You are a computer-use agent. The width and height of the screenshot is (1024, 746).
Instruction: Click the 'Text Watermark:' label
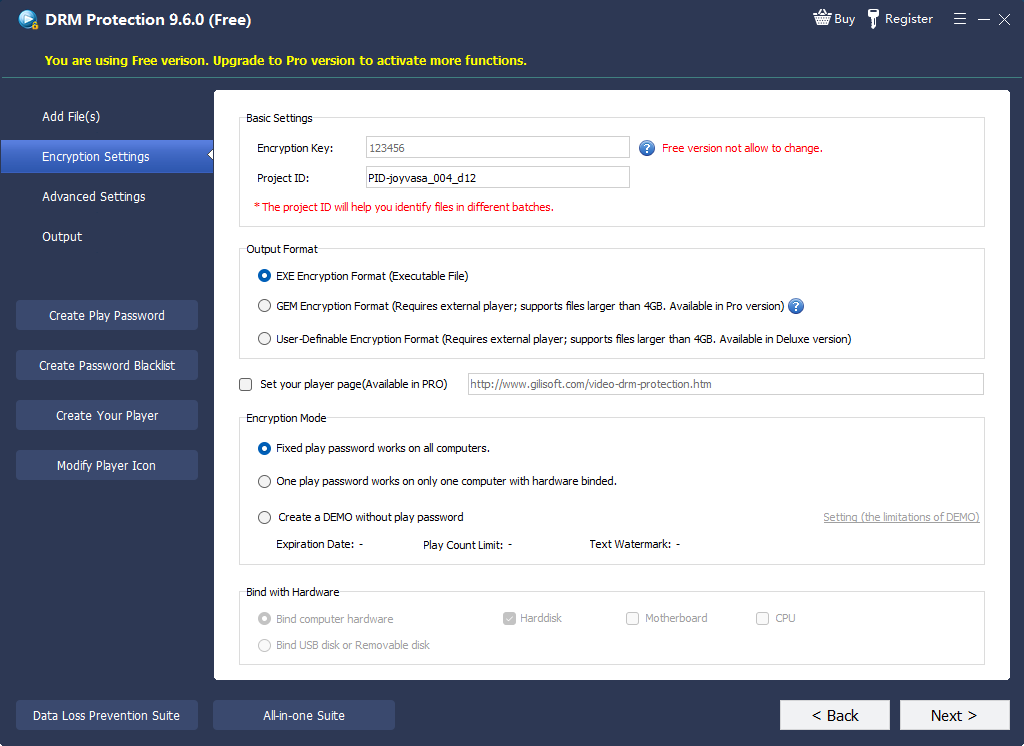click(x=630, y=544)
